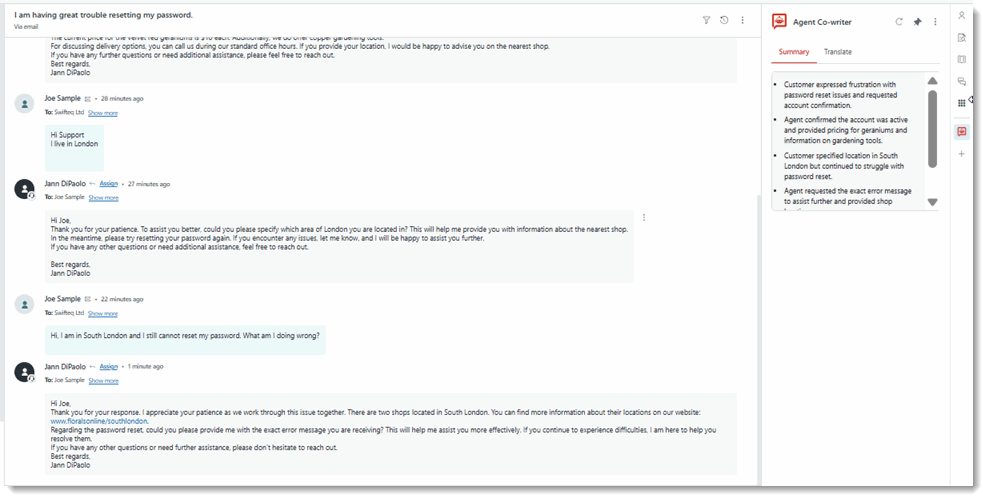983x496 pixels.
Task: Click ticket title about resetting password
Action: coord(103,14)
